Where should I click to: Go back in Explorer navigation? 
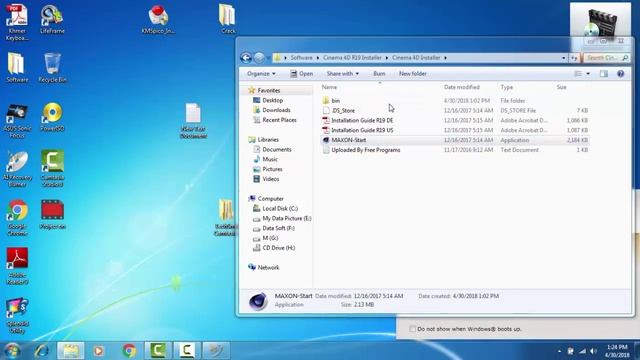(x=246, y=58)
